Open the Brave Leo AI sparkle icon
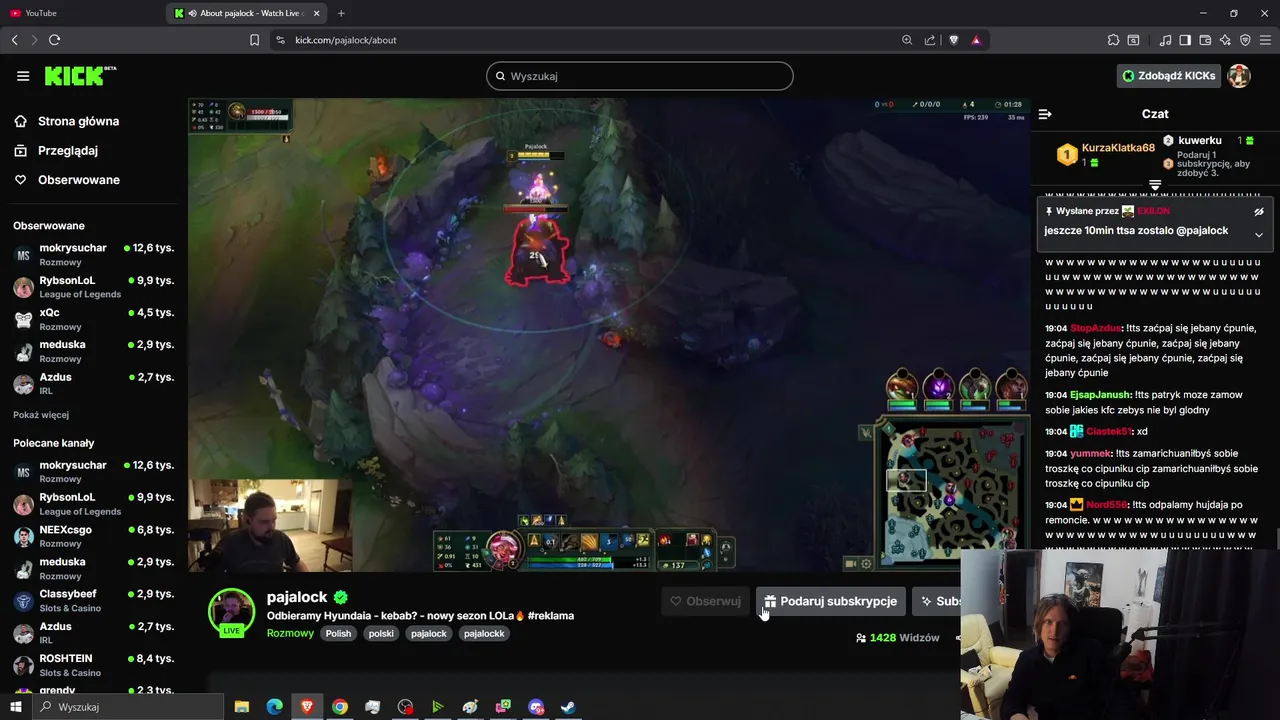The height and width of the screenshot is (720, 1280). 1225,40
